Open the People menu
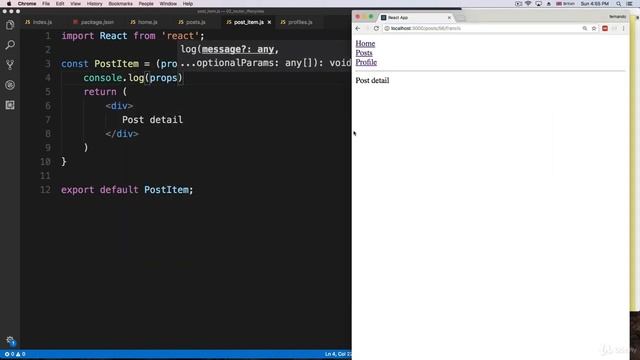The width and height of the screenshot is (640, 360). (x=146, y=4)
